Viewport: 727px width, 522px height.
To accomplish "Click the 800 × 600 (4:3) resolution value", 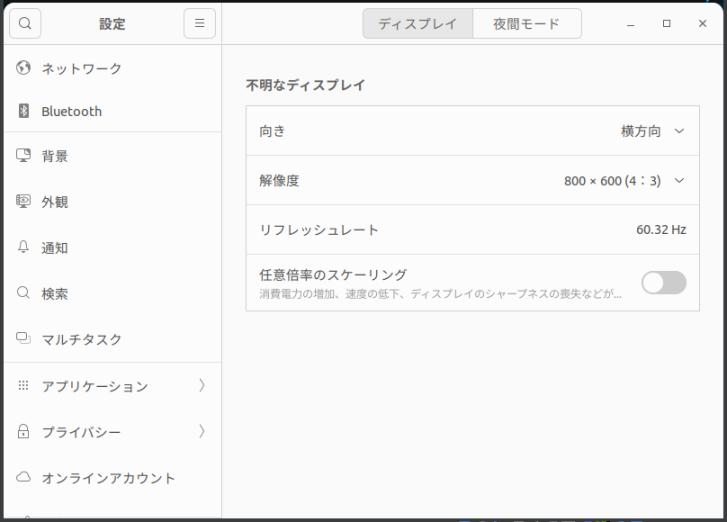I will click(612, 180).
